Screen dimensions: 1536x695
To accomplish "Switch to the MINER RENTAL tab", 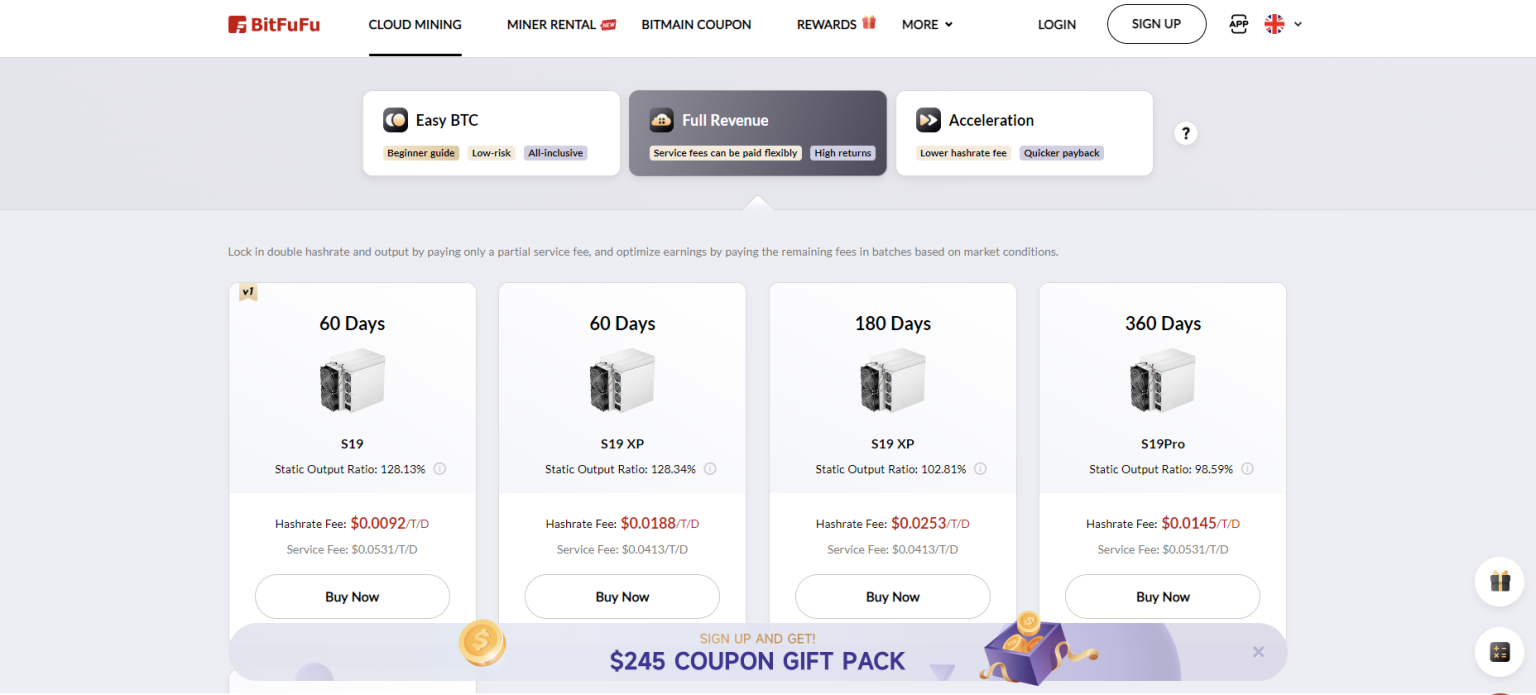I will click(551, 24).
